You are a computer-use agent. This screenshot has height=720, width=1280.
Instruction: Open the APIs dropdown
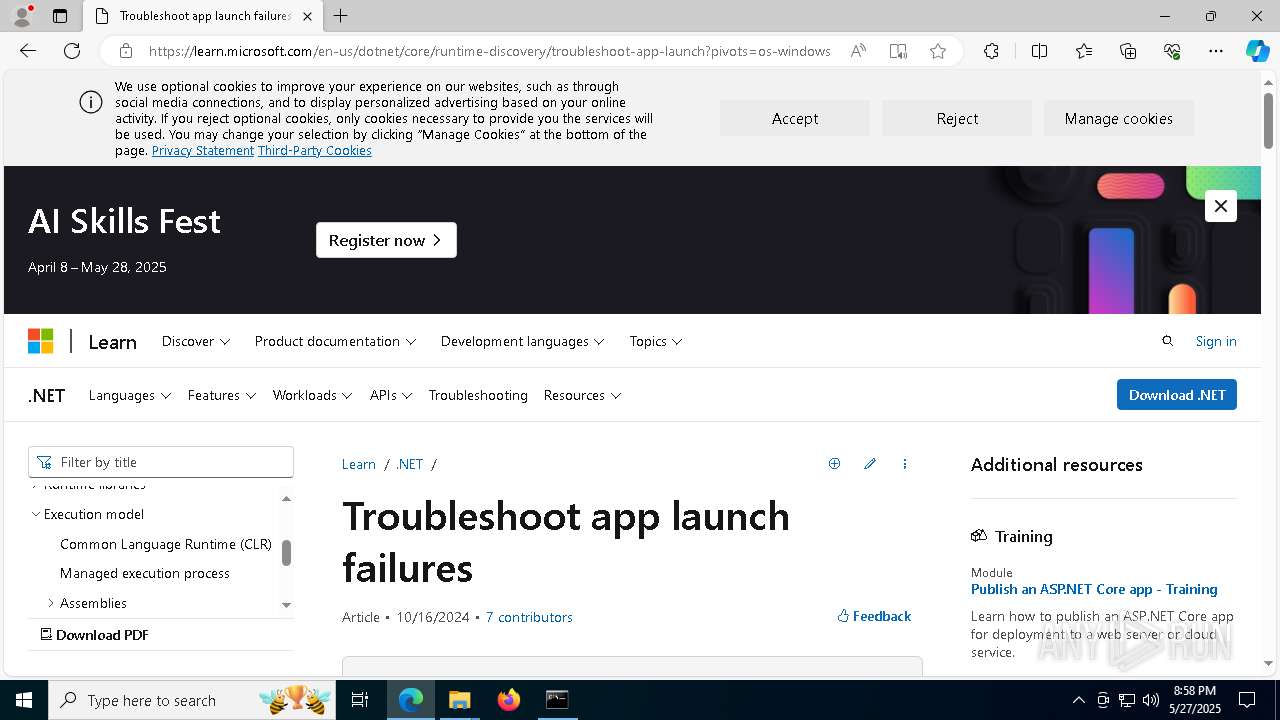coord(391,395)
